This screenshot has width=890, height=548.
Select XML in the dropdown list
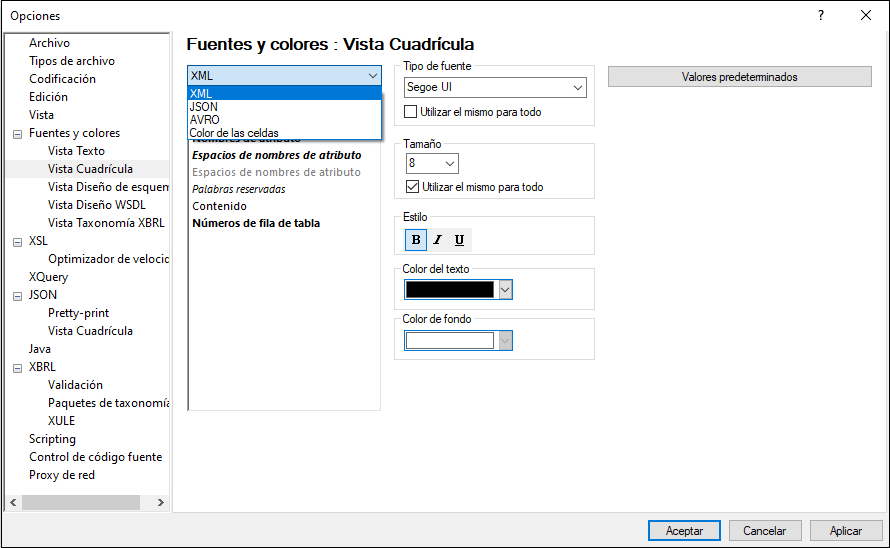pyautogui.click(x=284, y=93)
